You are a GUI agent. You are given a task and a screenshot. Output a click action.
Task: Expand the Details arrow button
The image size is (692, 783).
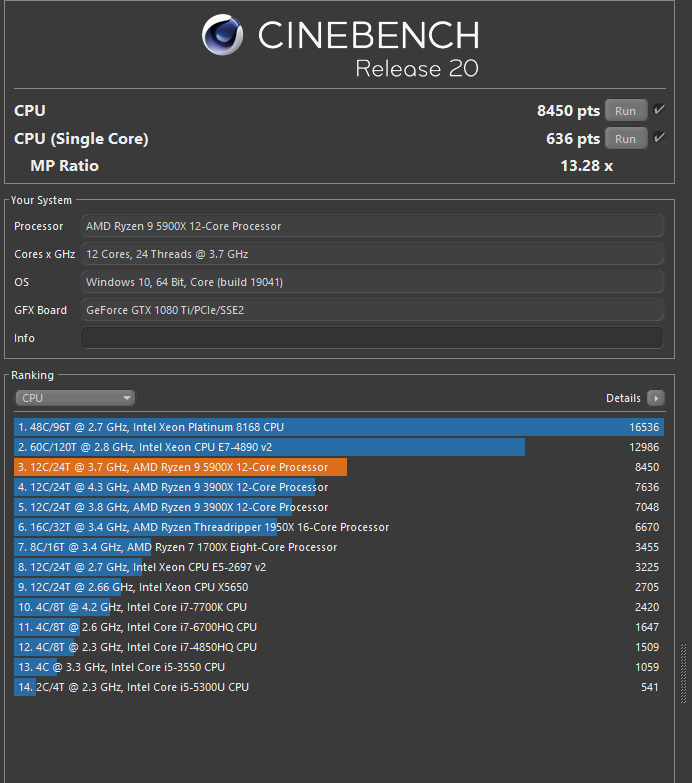[x=656, y=398]
